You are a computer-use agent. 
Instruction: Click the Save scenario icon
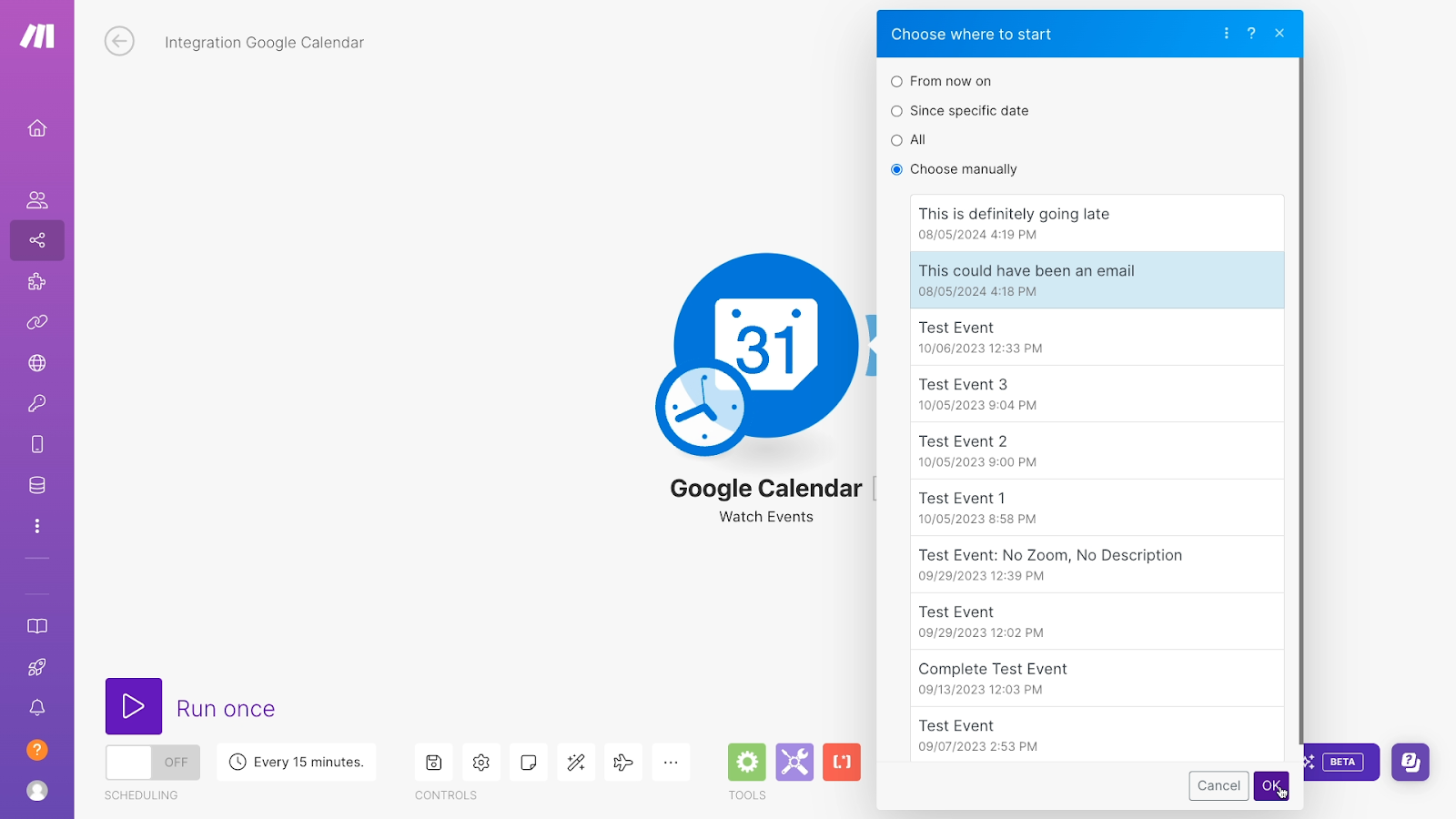pos(434,763)
